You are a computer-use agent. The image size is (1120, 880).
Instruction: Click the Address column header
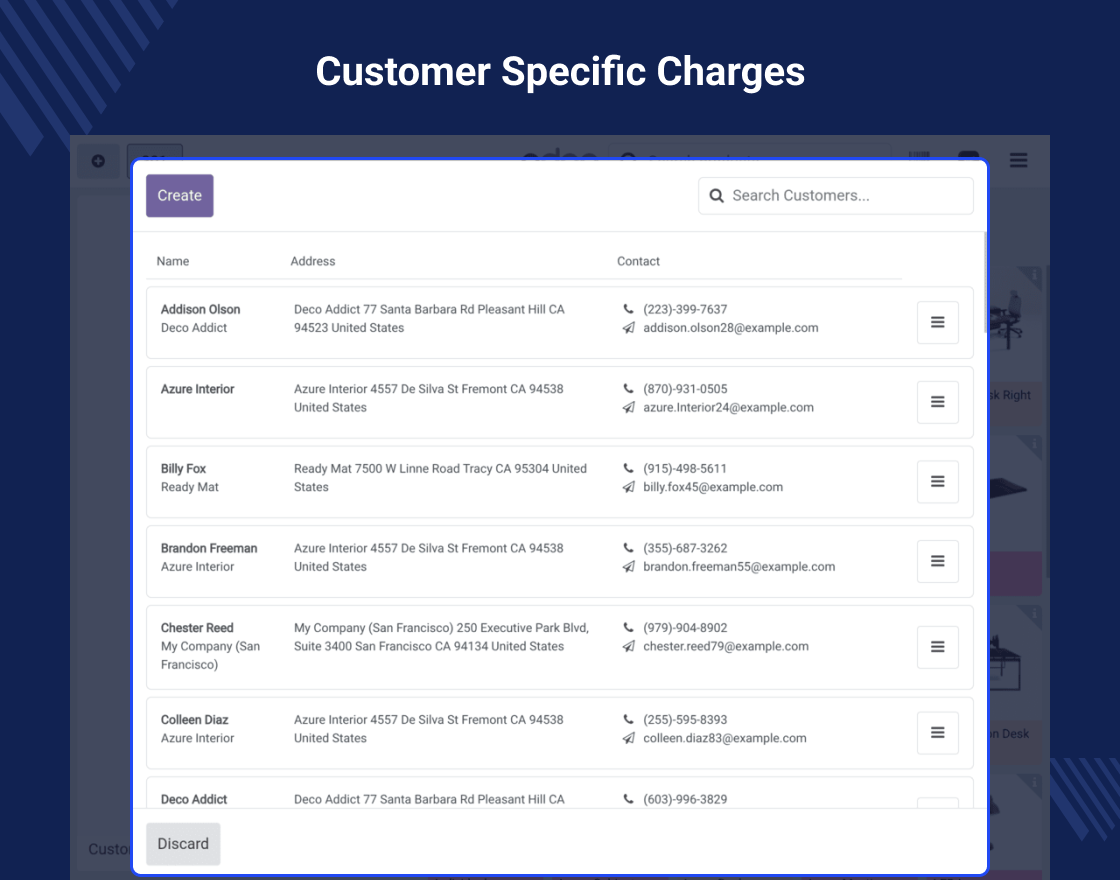click(313, 262)
